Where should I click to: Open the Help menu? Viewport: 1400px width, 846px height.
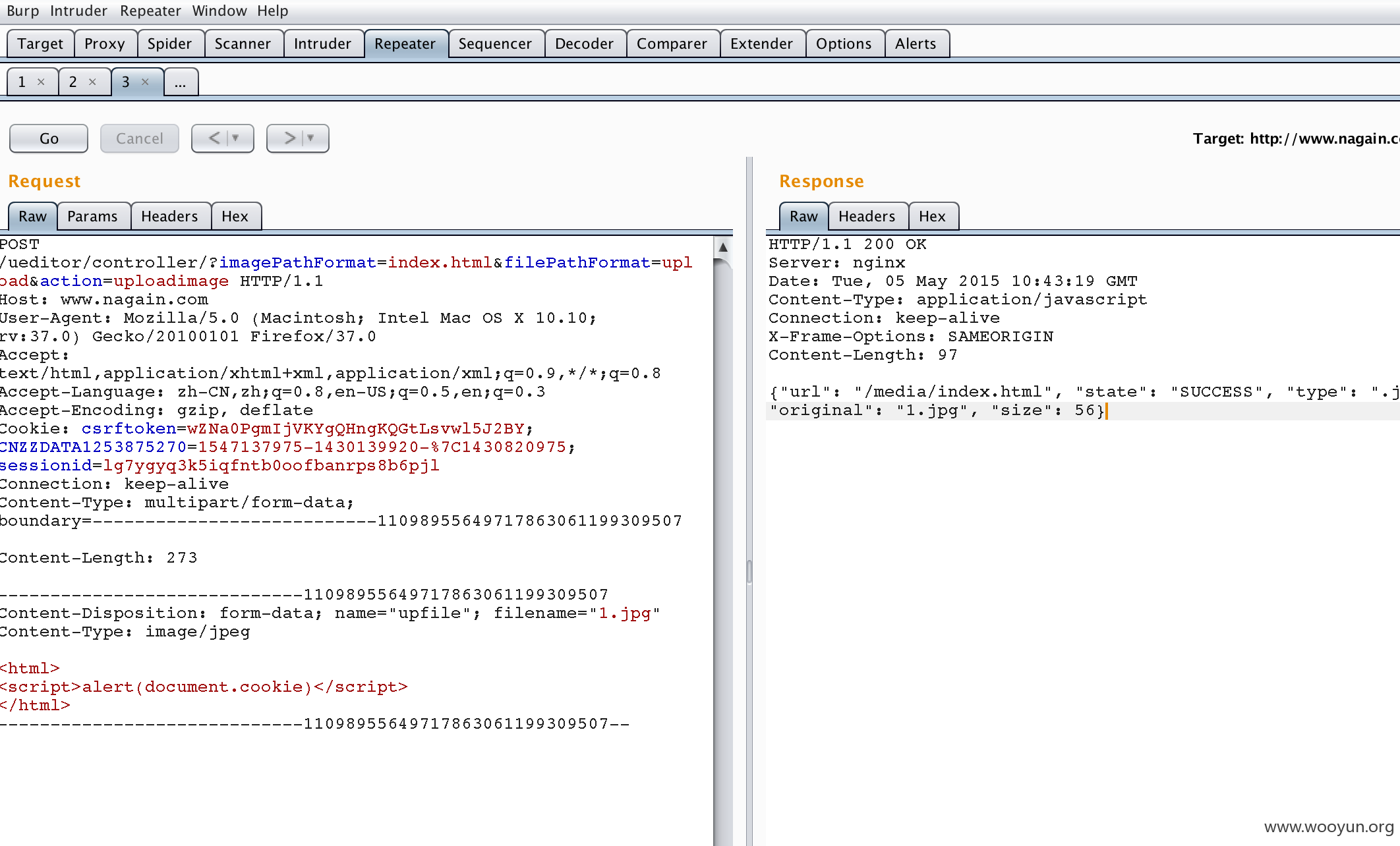[x=273, y=11]
